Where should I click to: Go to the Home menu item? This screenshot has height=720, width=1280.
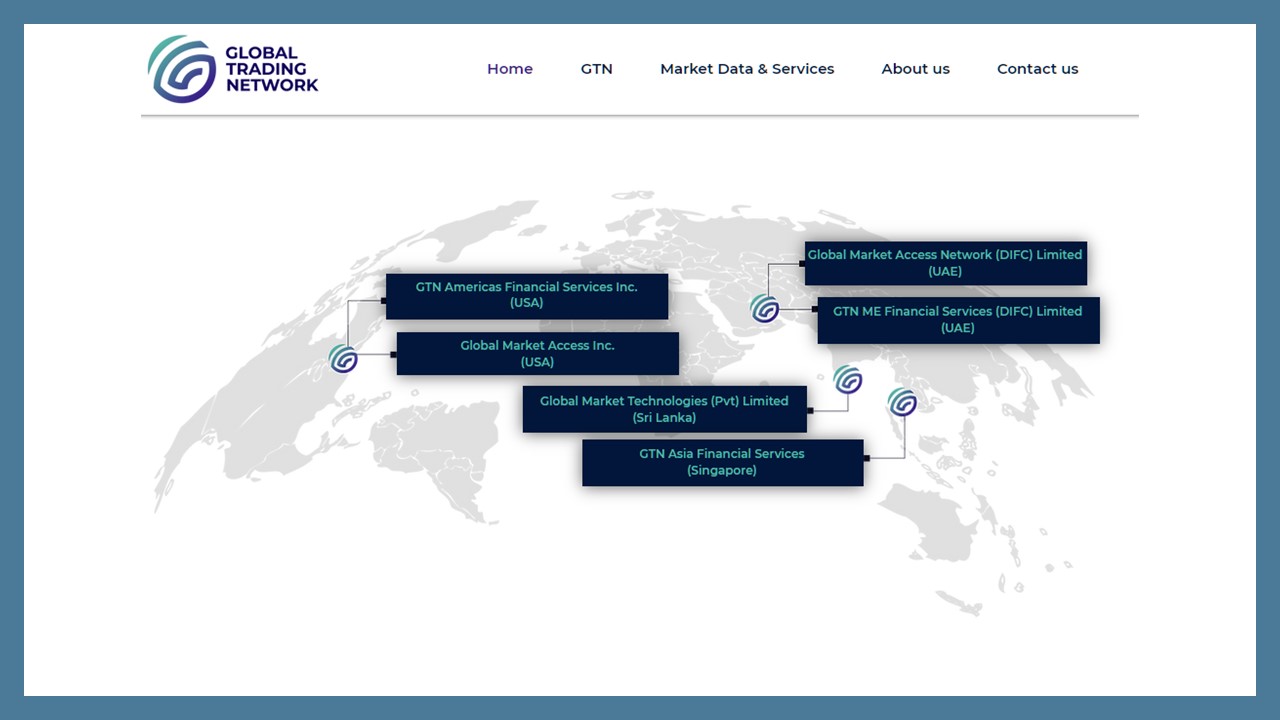coord(510,69)
